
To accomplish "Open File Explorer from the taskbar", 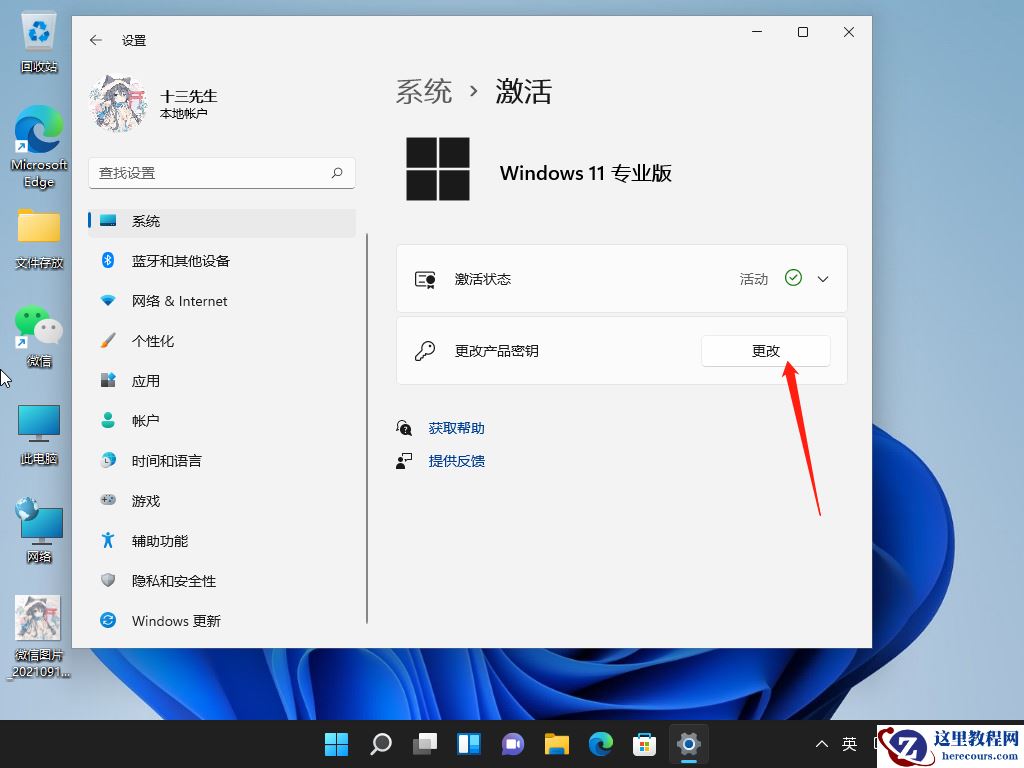I will pos(556,744).
